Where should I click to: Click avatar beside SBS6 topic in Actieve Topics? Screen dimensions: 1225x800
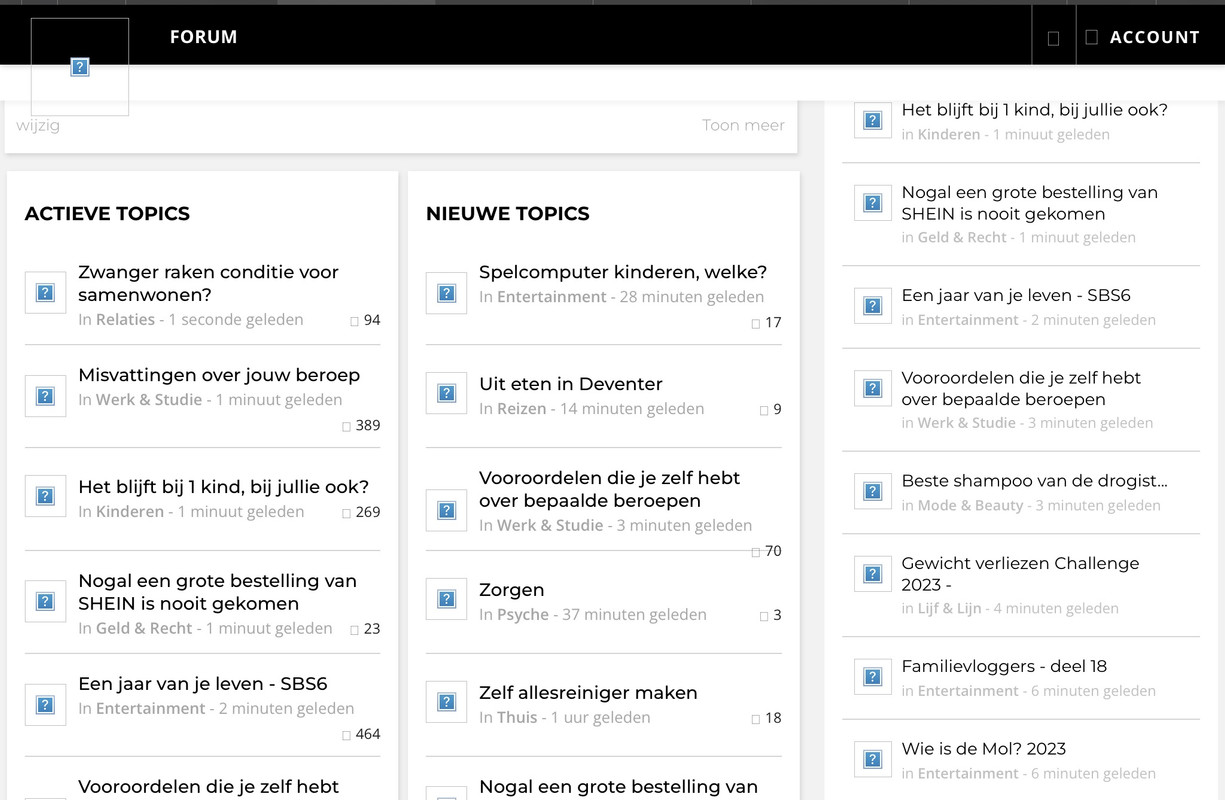45,705
